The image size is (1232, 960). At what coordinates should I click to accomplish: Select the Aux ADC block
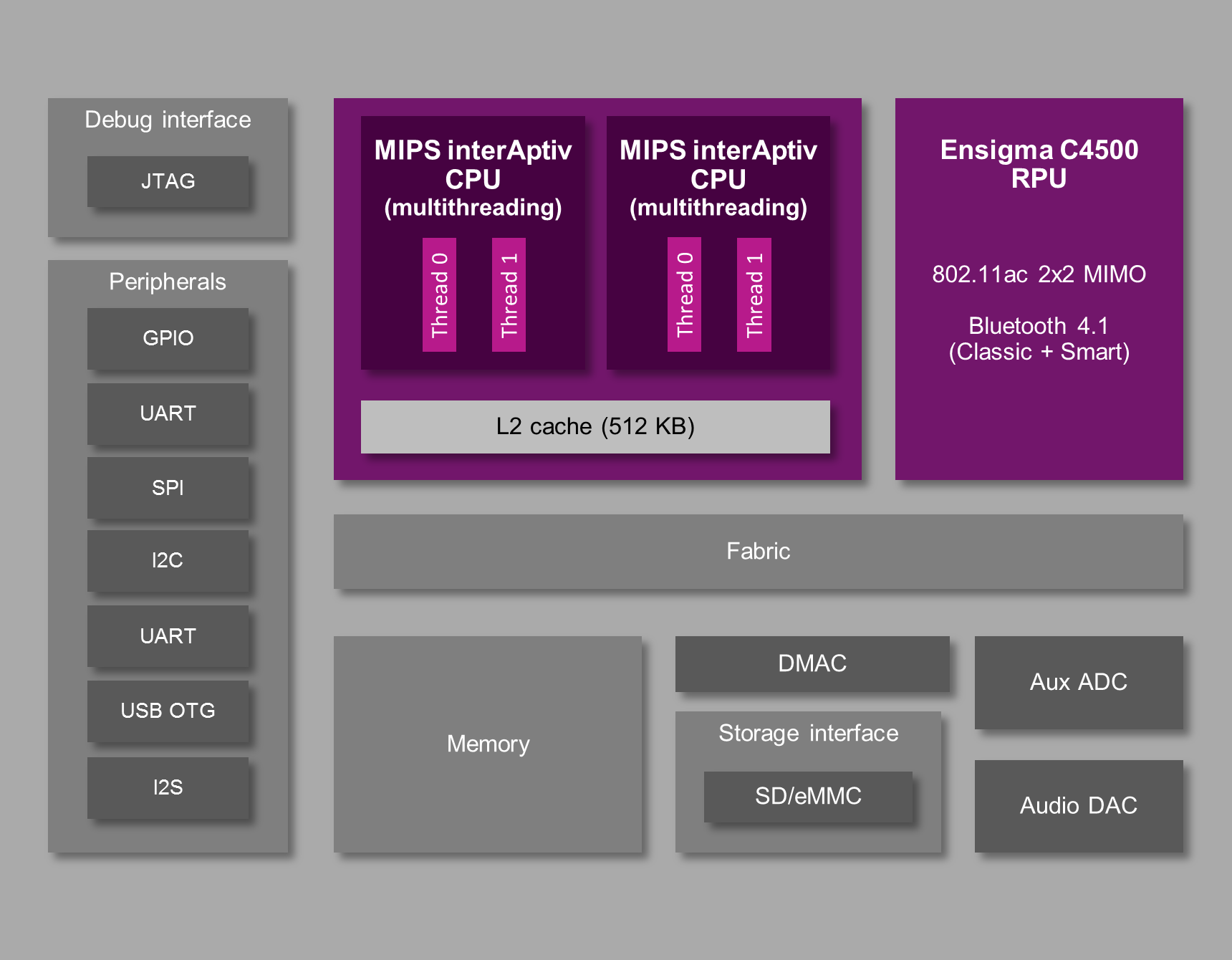click(x=1078, y=682)
